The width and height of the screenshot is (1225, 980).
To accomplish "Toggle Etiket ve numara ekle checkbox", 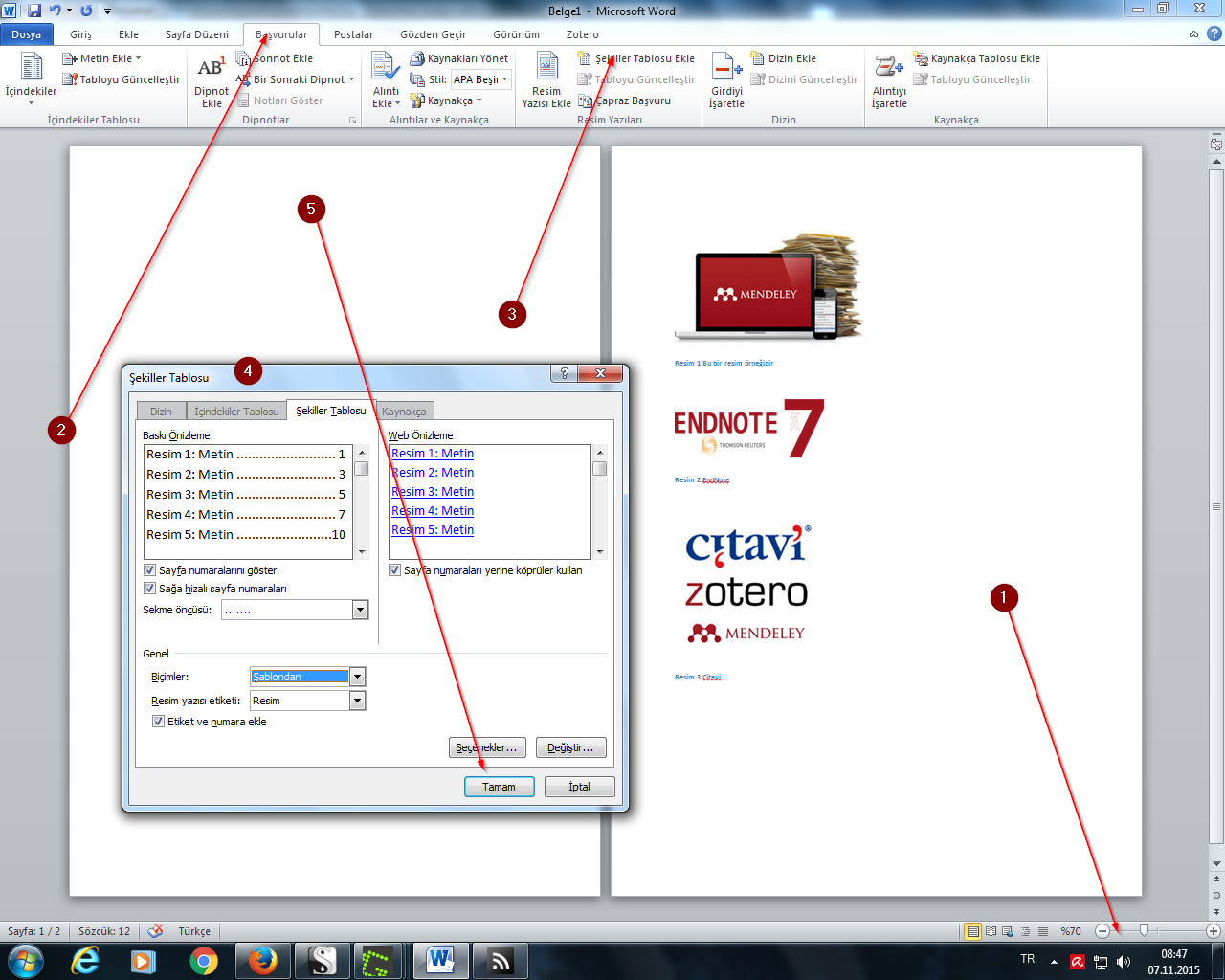I will (x=158, y=722).
